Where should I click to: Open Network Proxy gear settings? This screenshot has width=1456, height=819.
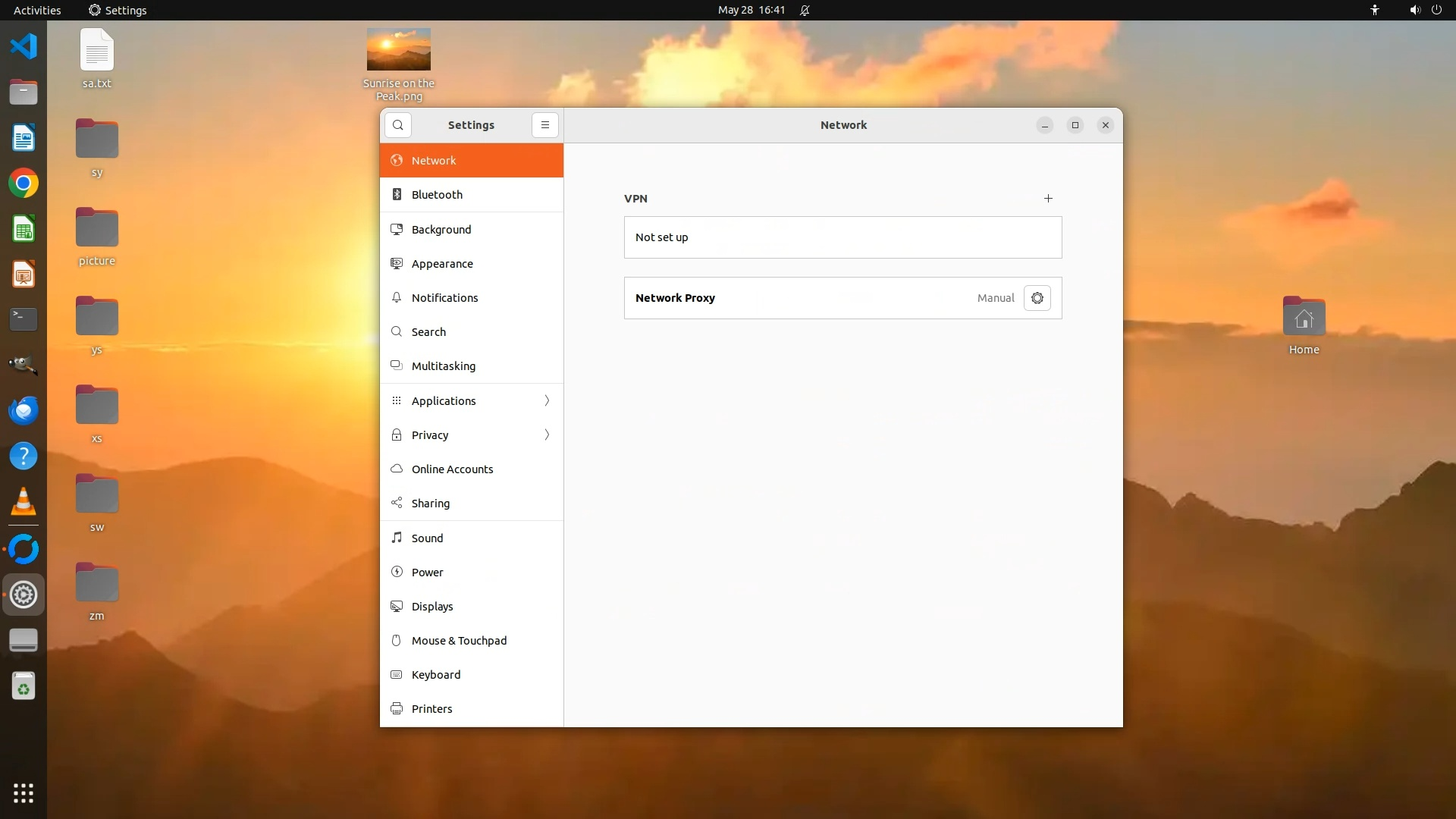click(x=1037, y=298)
